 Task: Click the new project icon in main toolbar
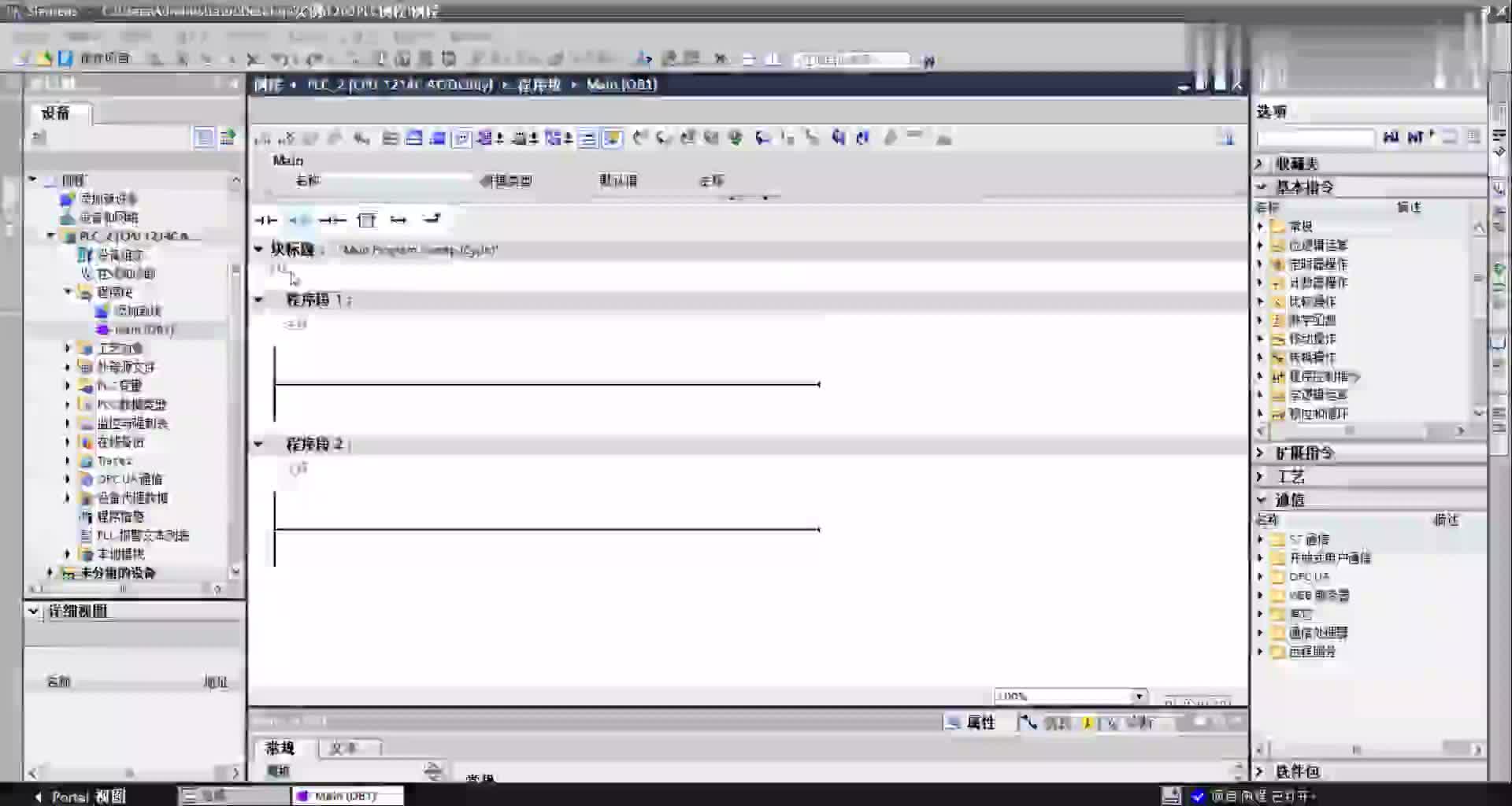coord(23,59)
